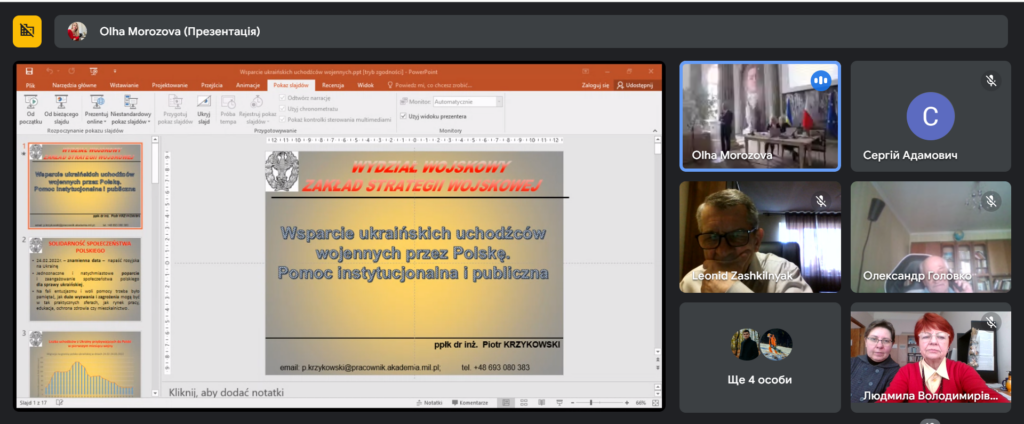
Task: Click the Save icon in title bar
Action: click(x=30, y=71)
